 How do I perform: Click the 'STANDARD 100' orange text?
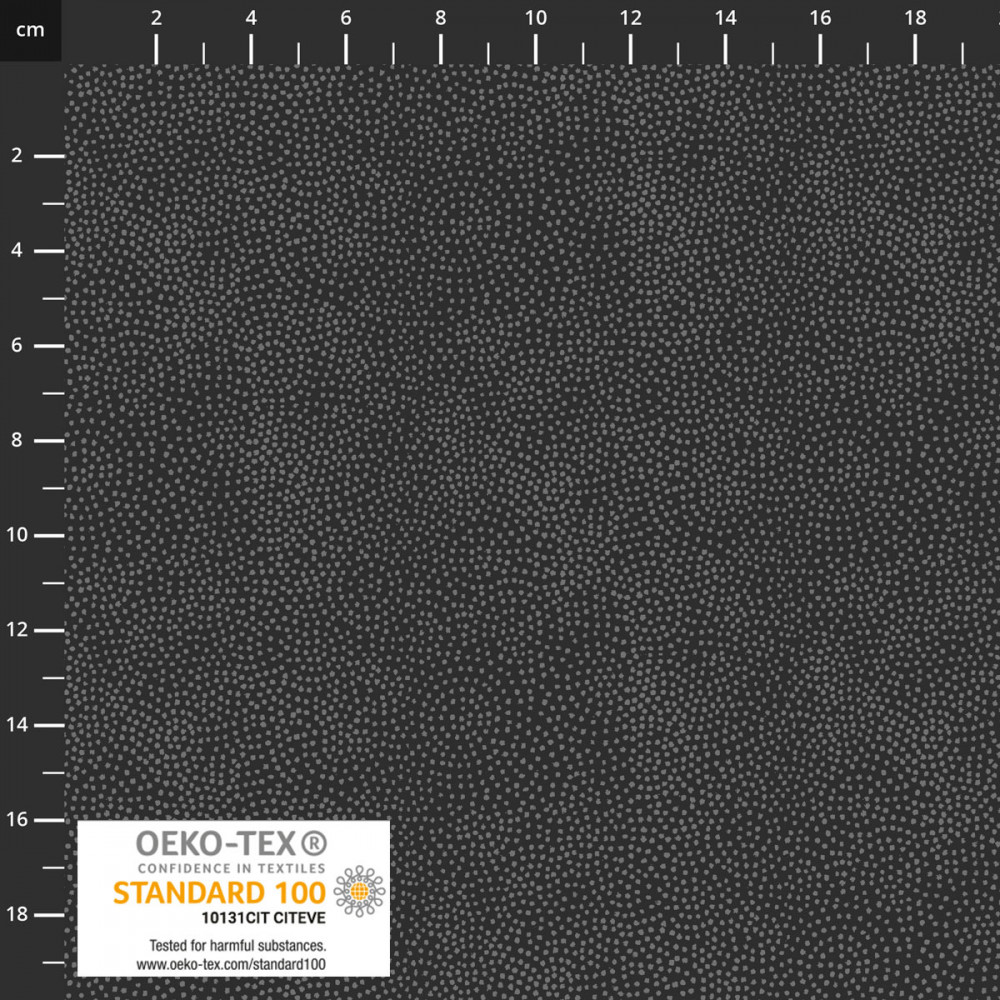219,893
